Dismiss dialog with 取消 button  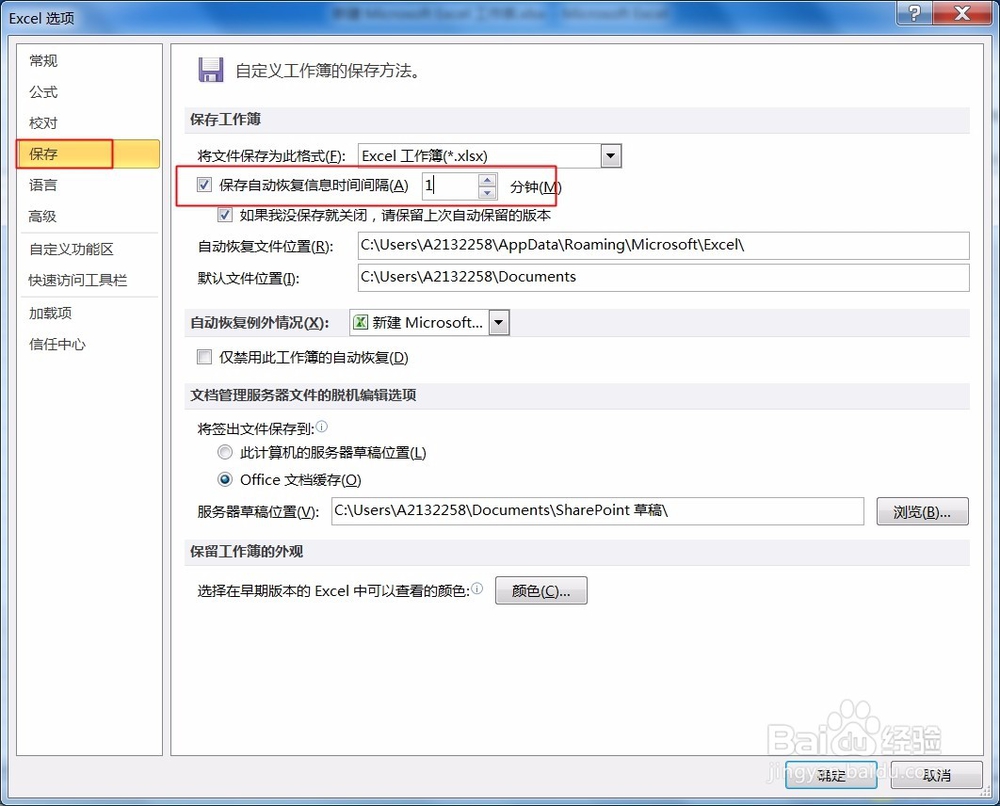(x=936, y=775)
